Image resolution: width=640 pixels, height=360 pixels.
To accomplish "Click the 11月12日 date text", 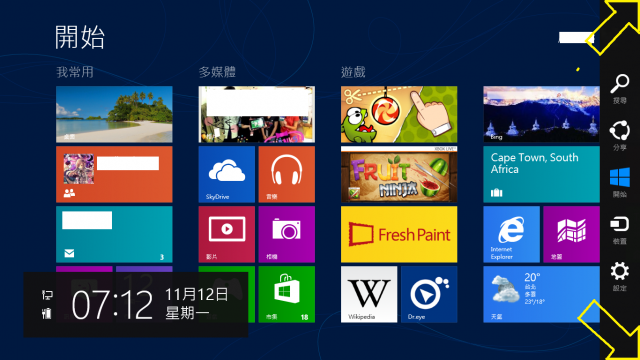I will coord(196,294).
